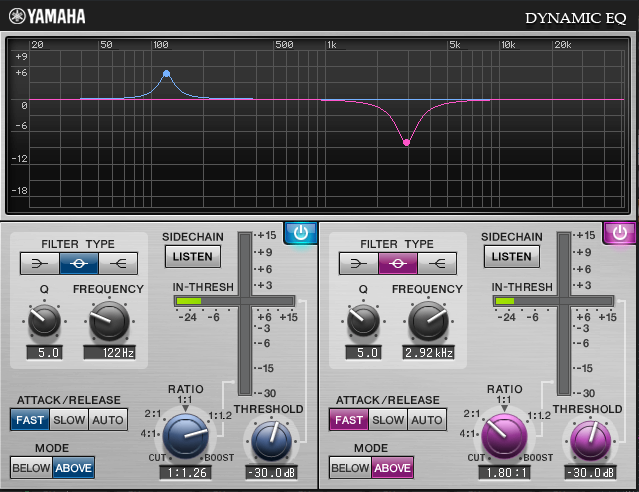
Task: Set blue band attack/release to AUTO
Action: tap(108, 420)
